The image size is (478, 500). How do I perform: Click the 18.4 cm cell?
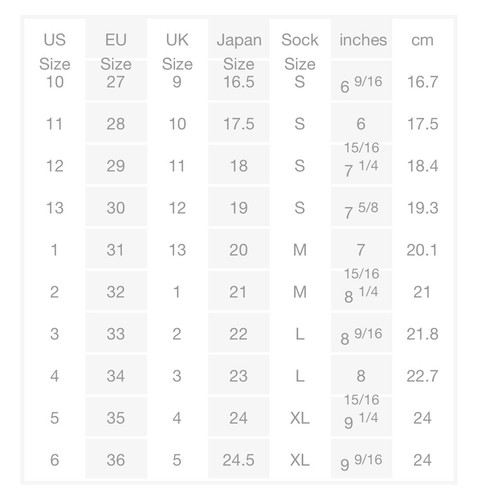click(423, 166)
